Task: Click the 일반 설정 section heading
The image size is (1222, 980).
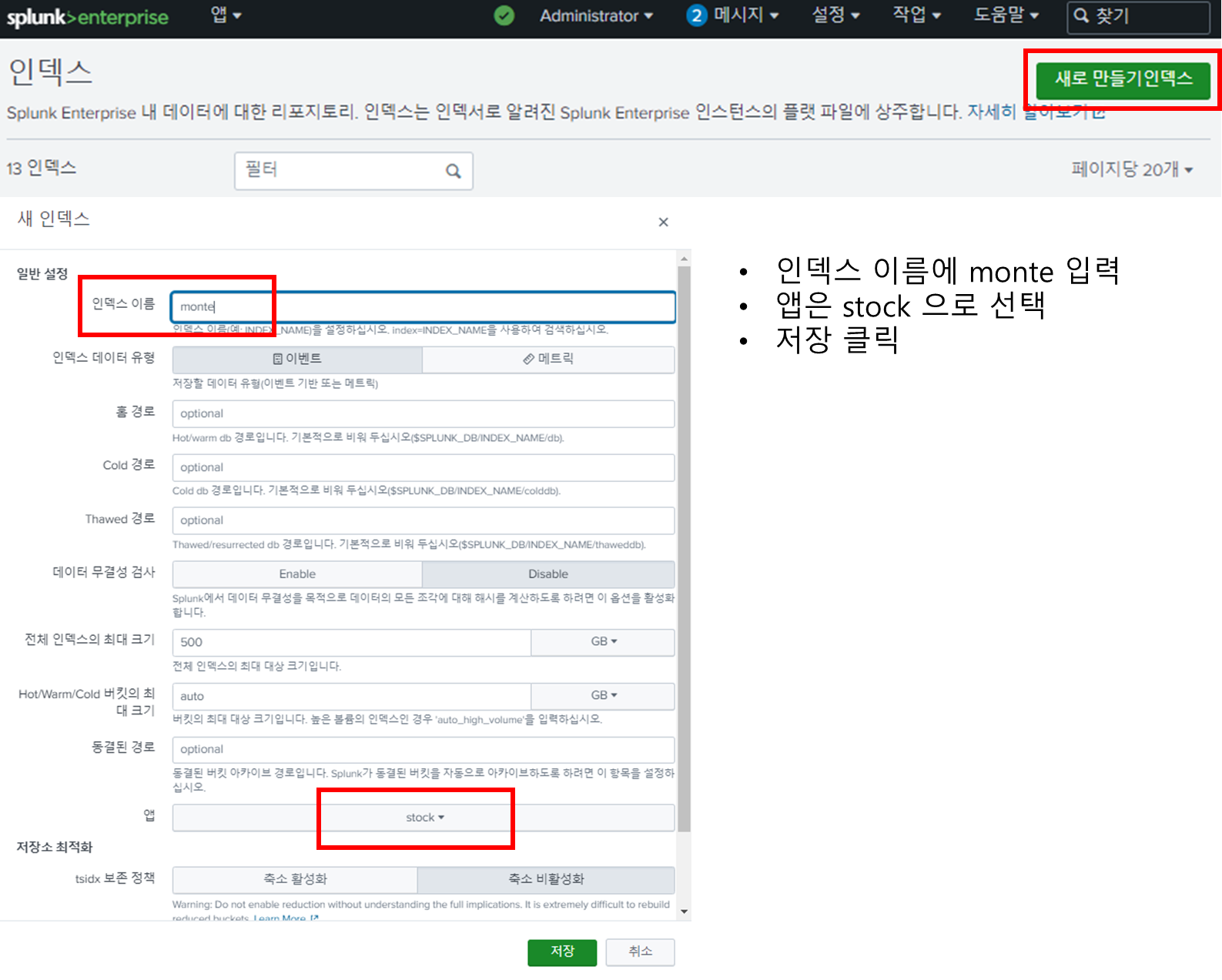Action: [x=42, y=274]
